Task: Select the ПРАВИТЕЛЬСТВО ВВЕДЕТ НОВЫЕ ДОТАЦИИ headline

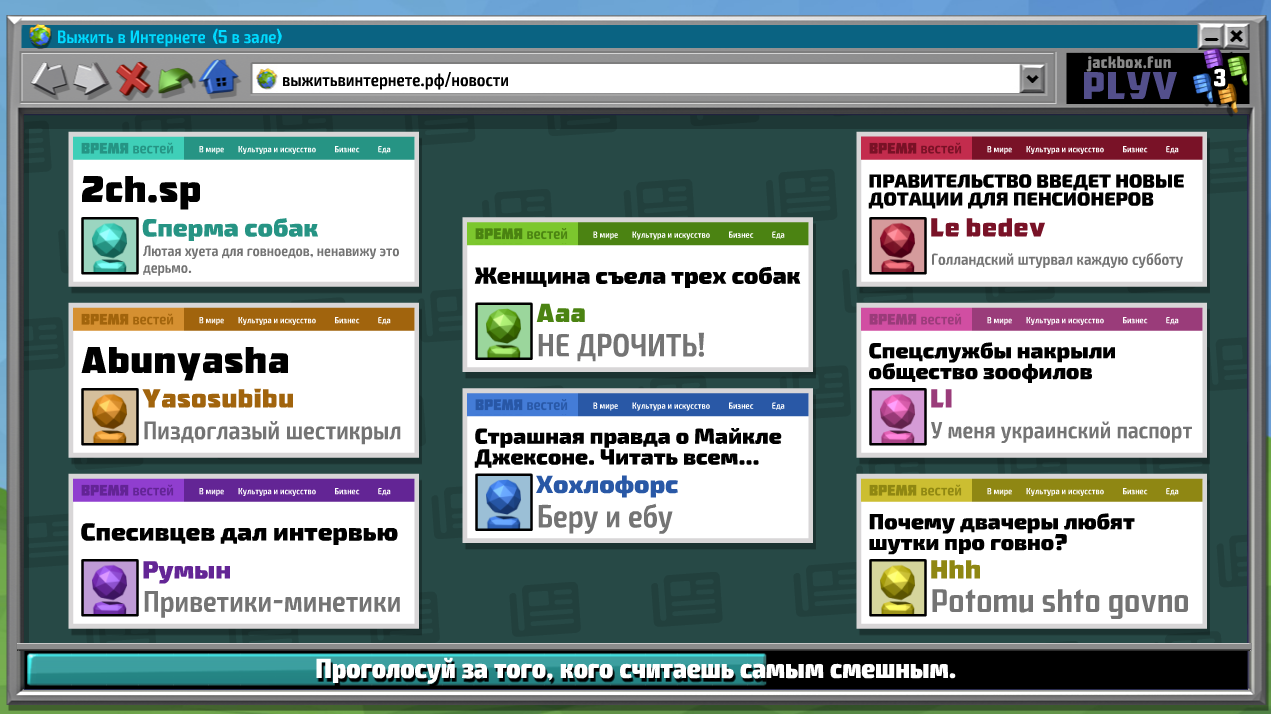Action: coord(1026,190)
